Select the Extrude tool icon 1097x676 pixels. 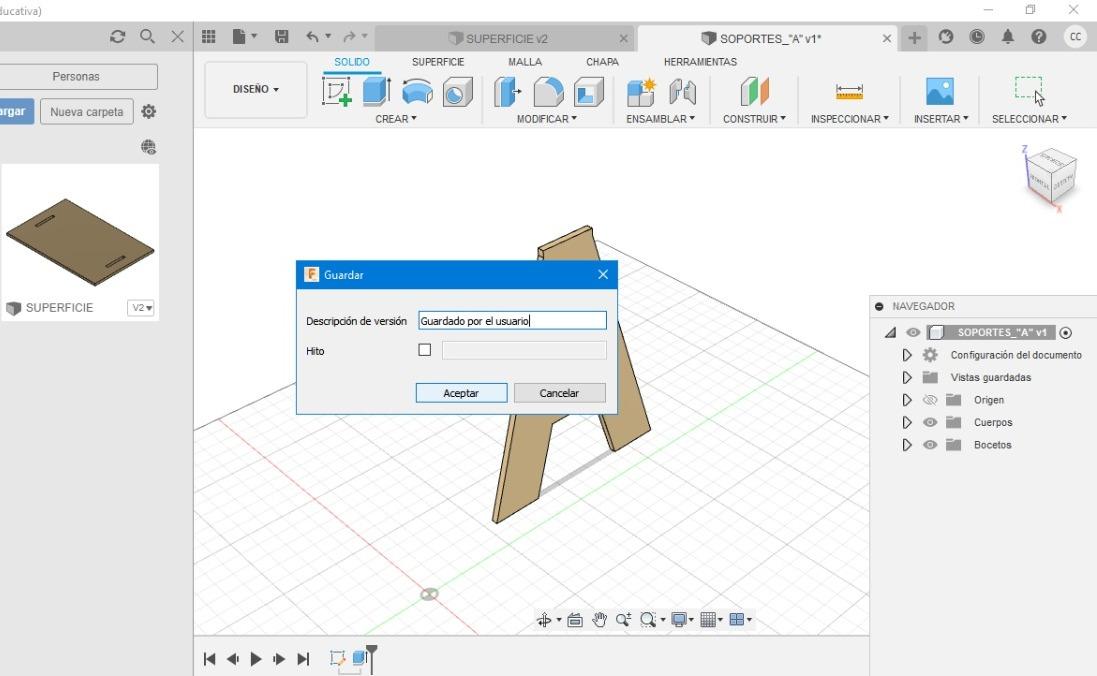376,92
